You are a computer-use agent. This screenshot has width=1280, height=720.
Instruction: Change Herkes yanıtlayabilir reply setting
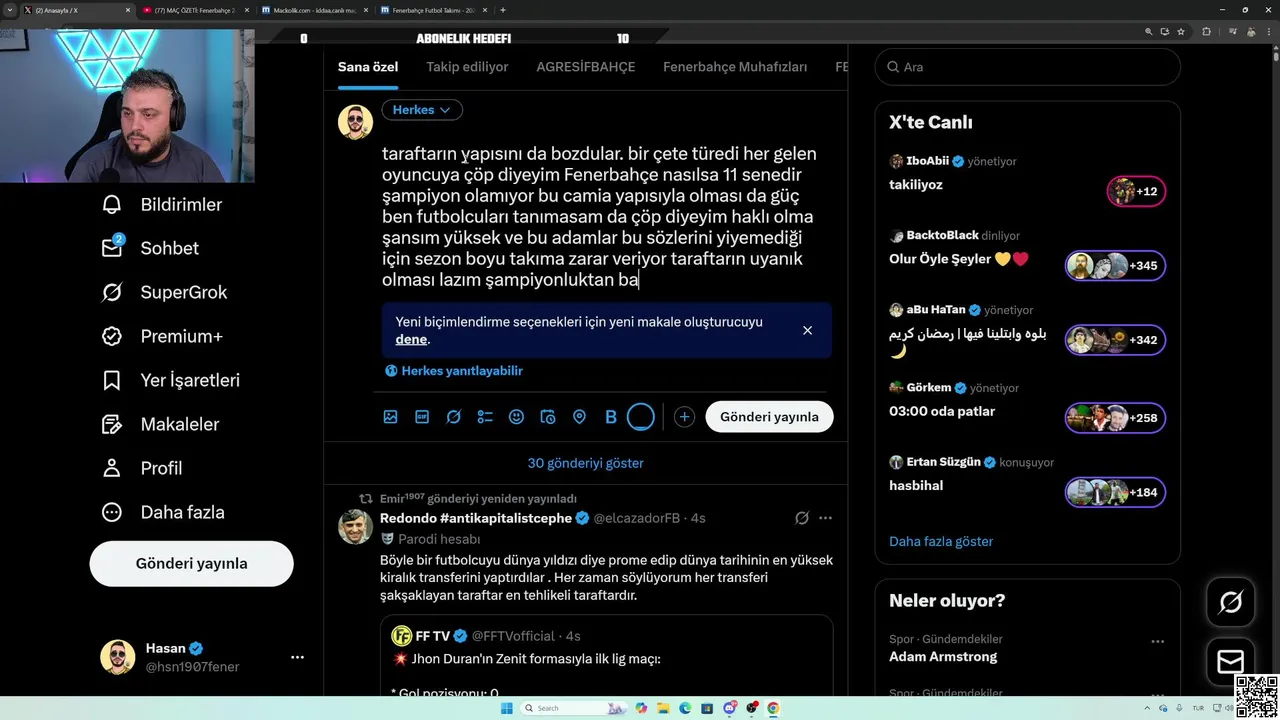tap(454, 371)
